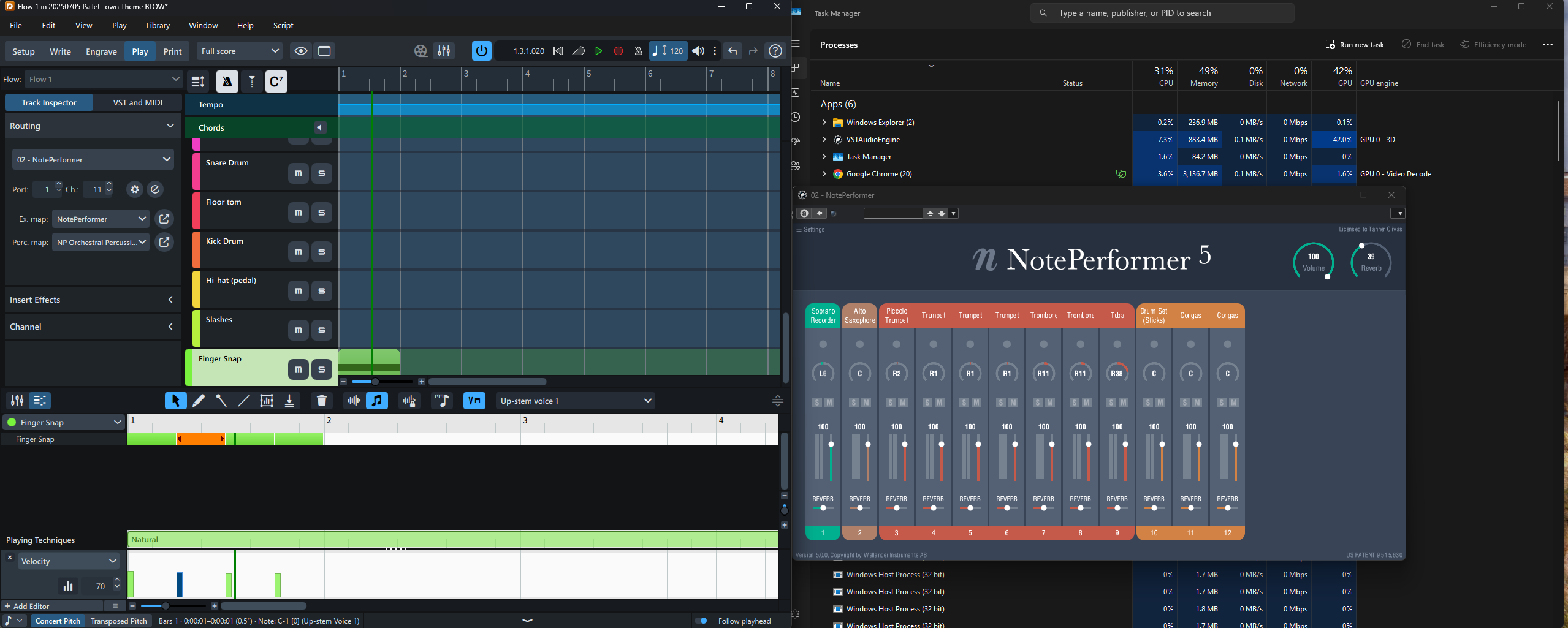Show the Mixer from top toolbar

444,51
